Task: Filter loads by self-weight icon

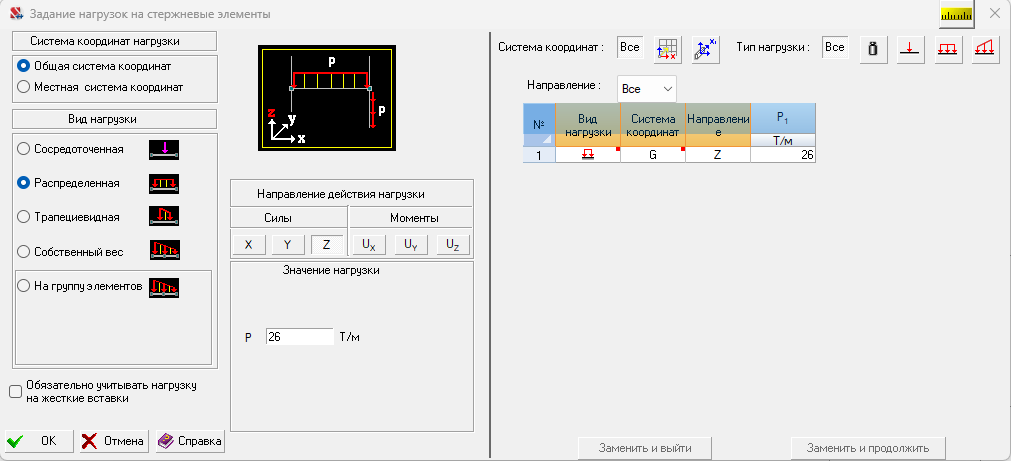Action: 874,48
